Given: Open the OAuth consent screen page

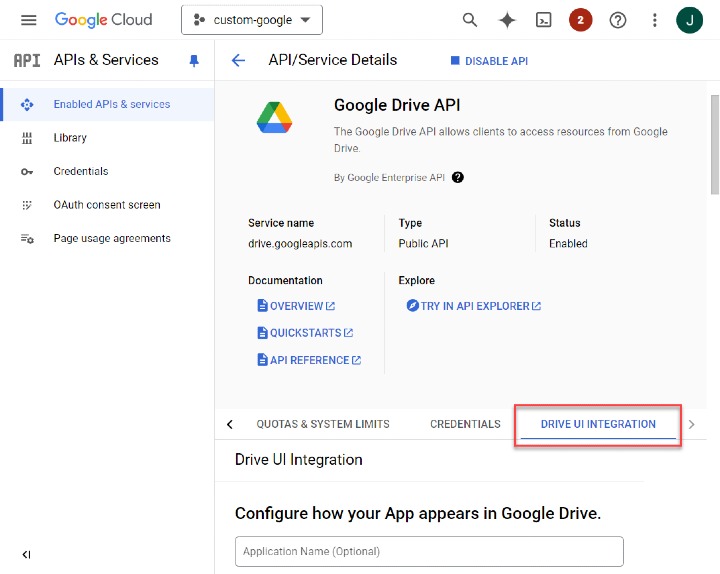Looking at the screenshot, I should point(106,205).
